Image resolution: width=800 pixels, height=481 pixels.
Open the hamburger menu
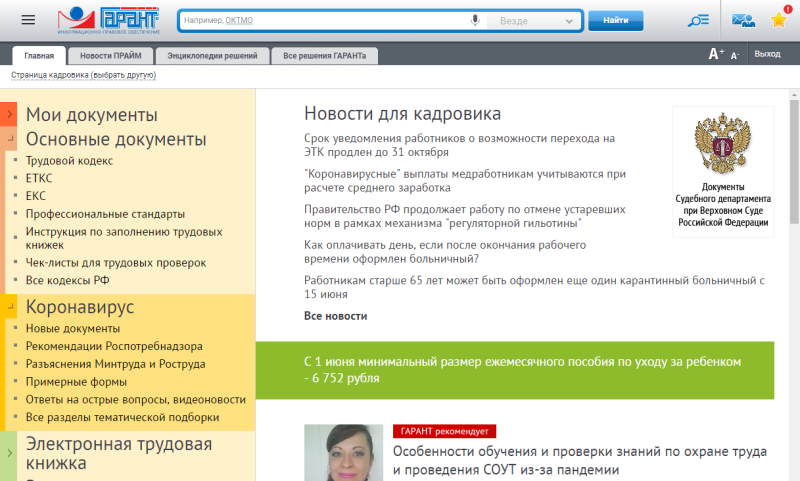point(28,20)
